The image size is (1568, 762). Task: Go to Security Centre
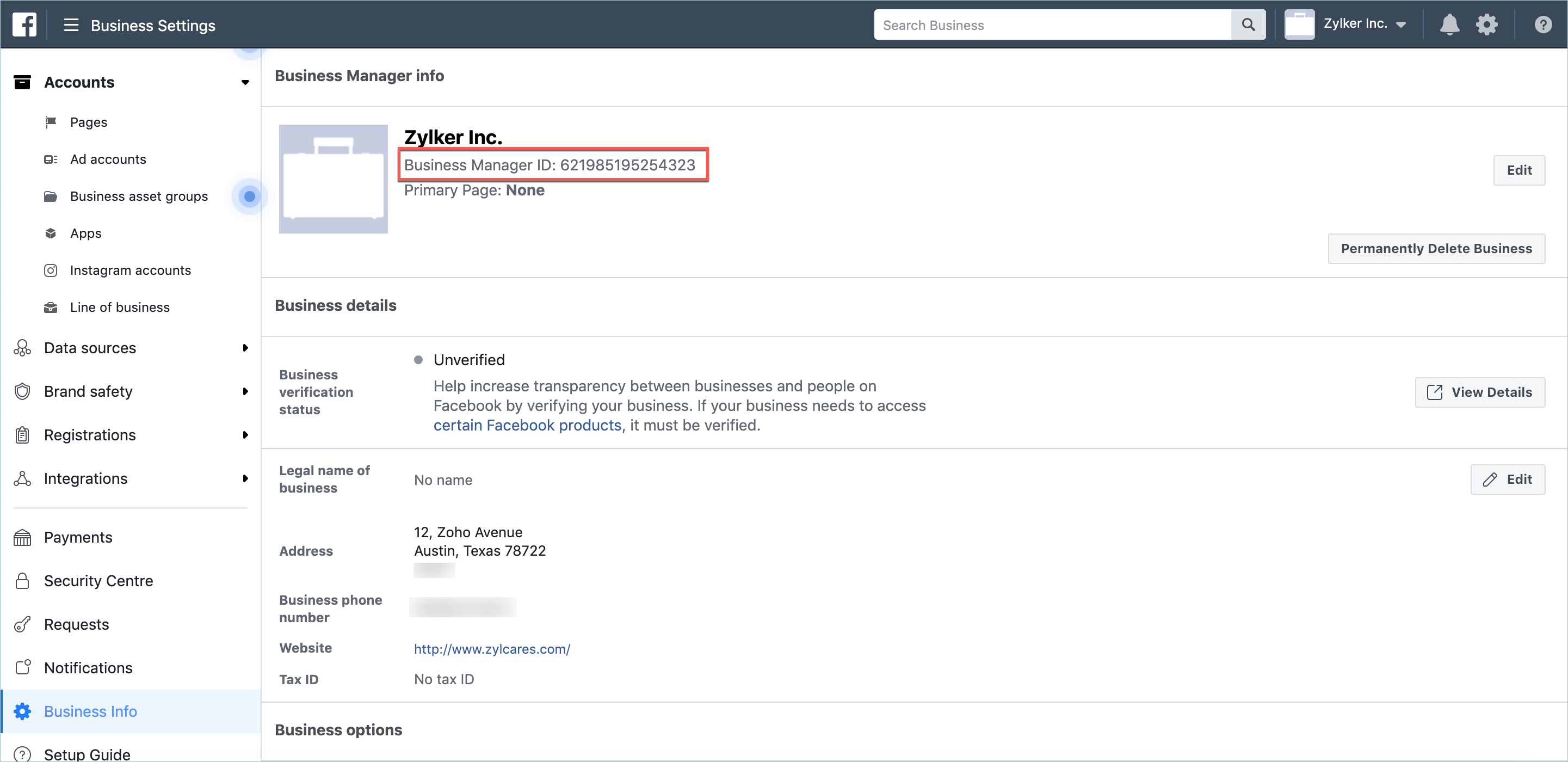coord(98,581)
